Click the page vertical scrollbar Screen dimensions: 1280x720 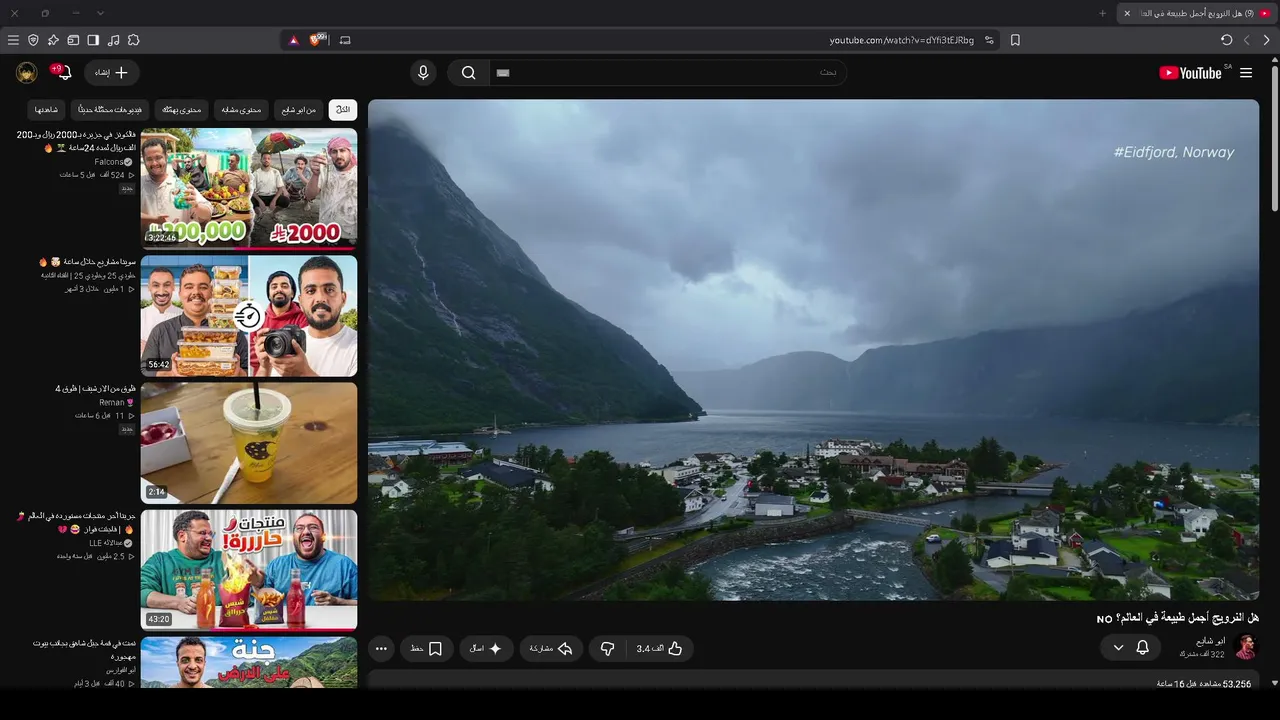tap(1274, 140)
